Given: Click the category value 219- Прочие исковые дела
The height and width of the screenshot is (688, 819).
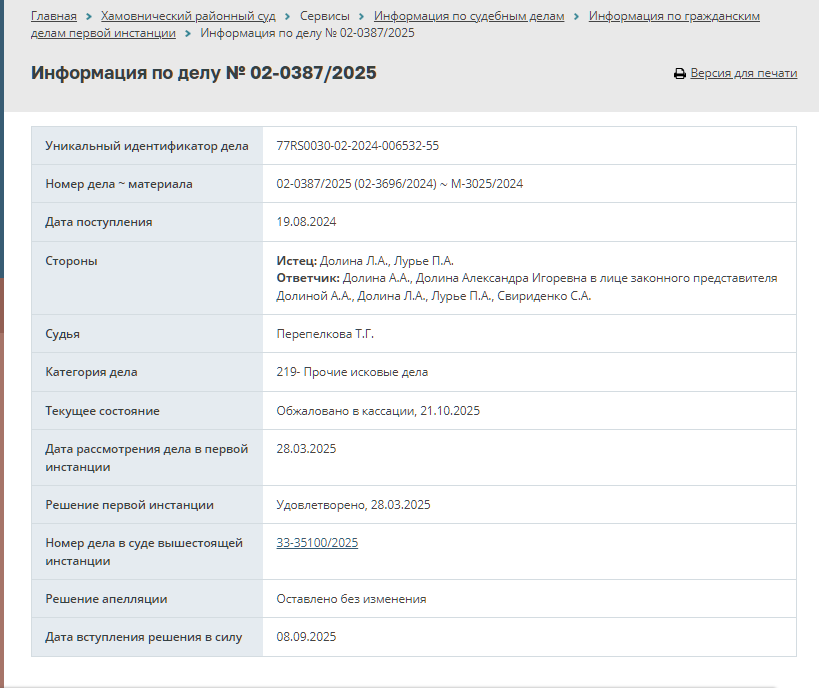Looking at the screenshot, I should click(x=351, y=372).
